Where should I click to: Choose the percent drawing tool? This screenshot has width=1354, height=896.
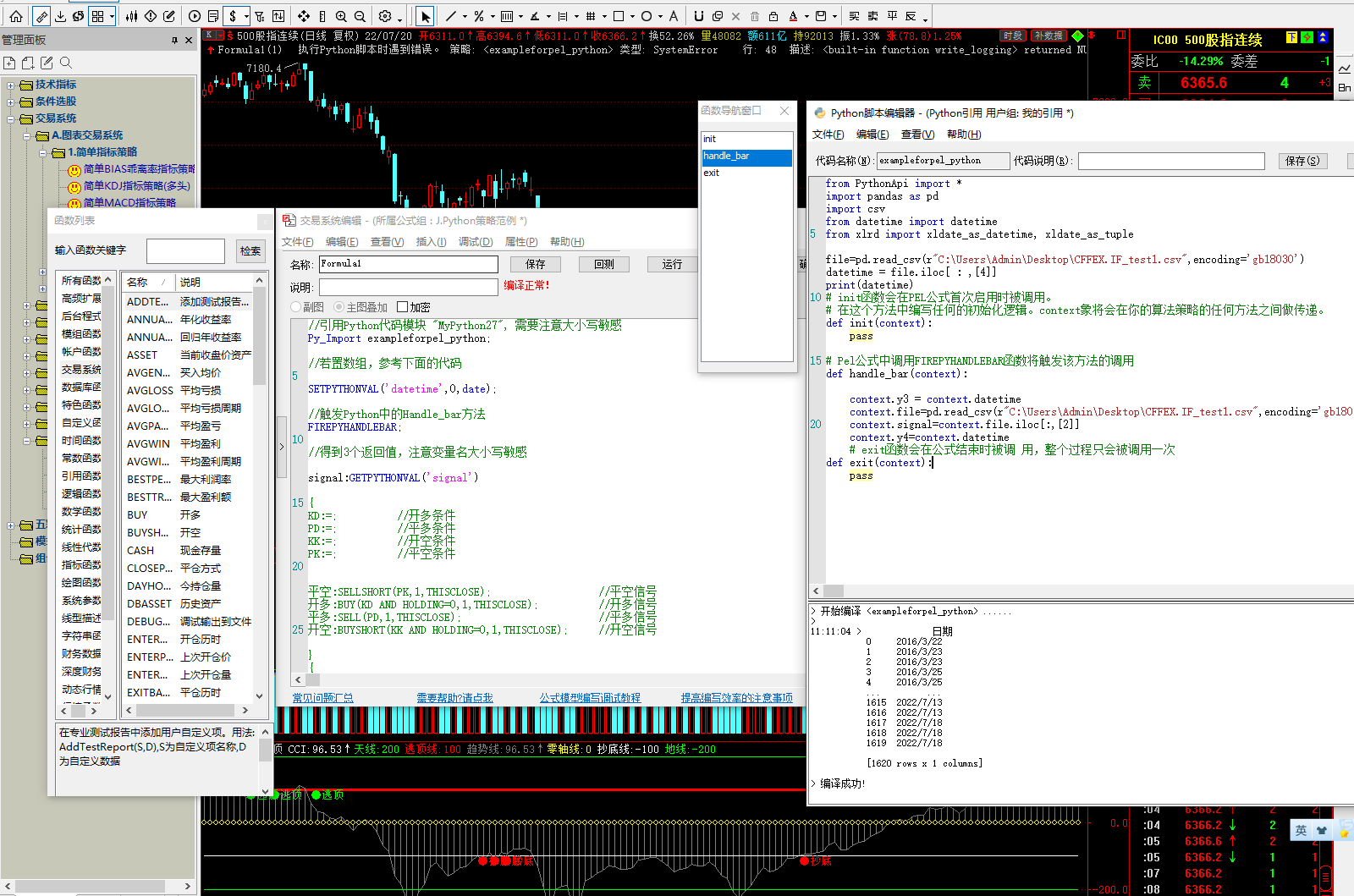click(479, 16)
